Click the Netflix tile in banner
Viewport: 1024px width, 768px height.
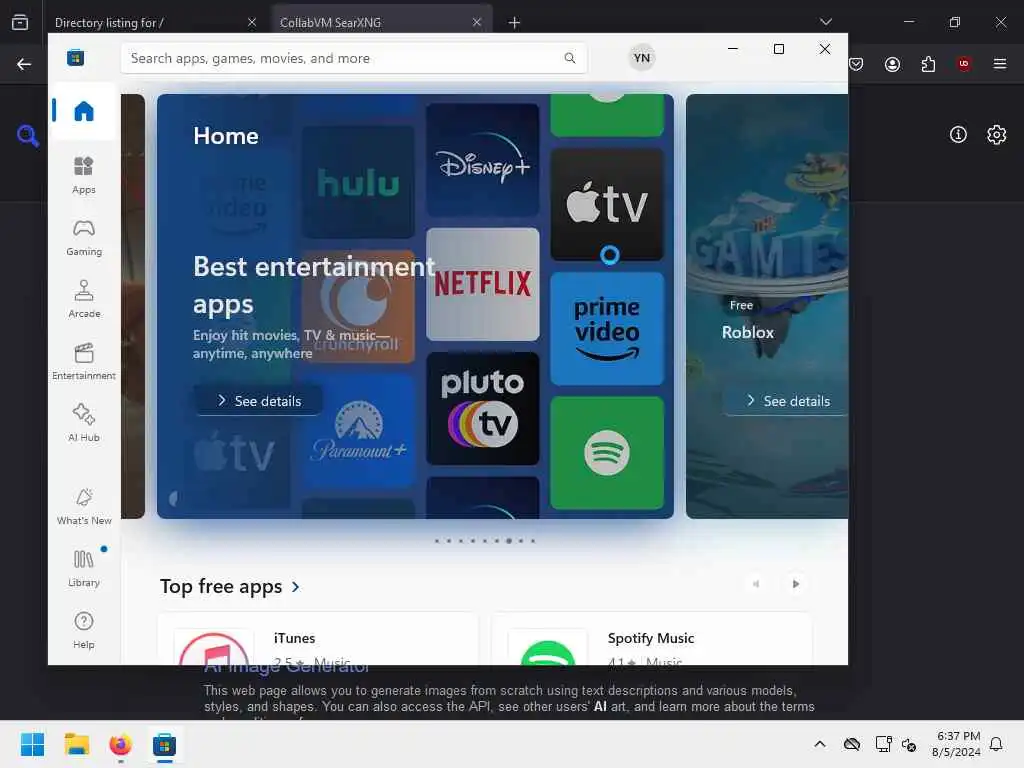point(483,284)
